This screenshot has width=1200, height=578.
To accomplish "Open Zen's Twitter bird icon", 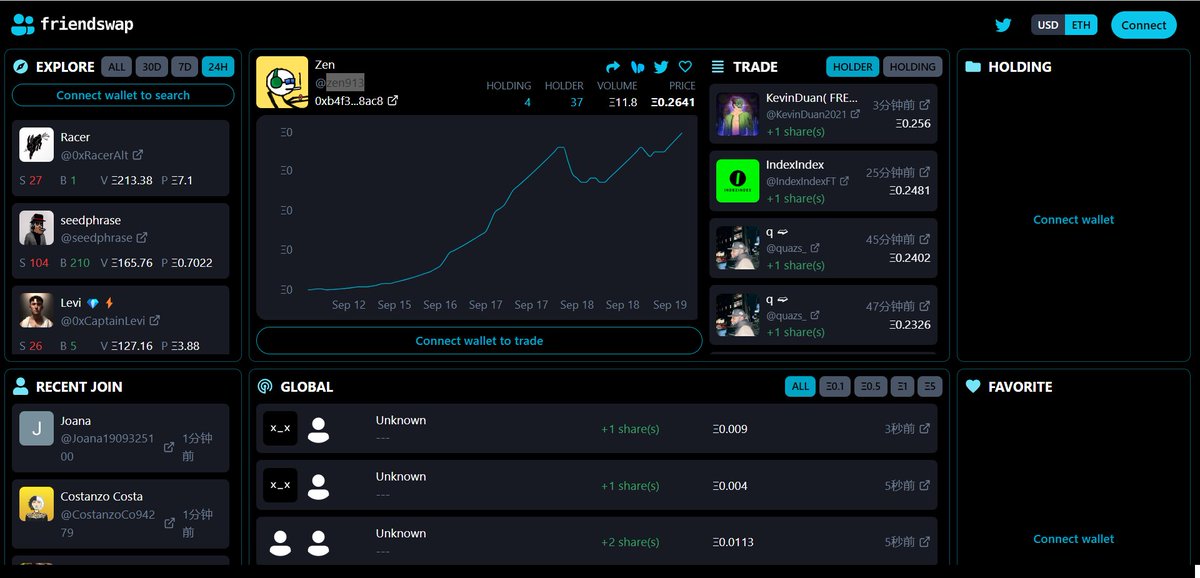I will 661,67.
